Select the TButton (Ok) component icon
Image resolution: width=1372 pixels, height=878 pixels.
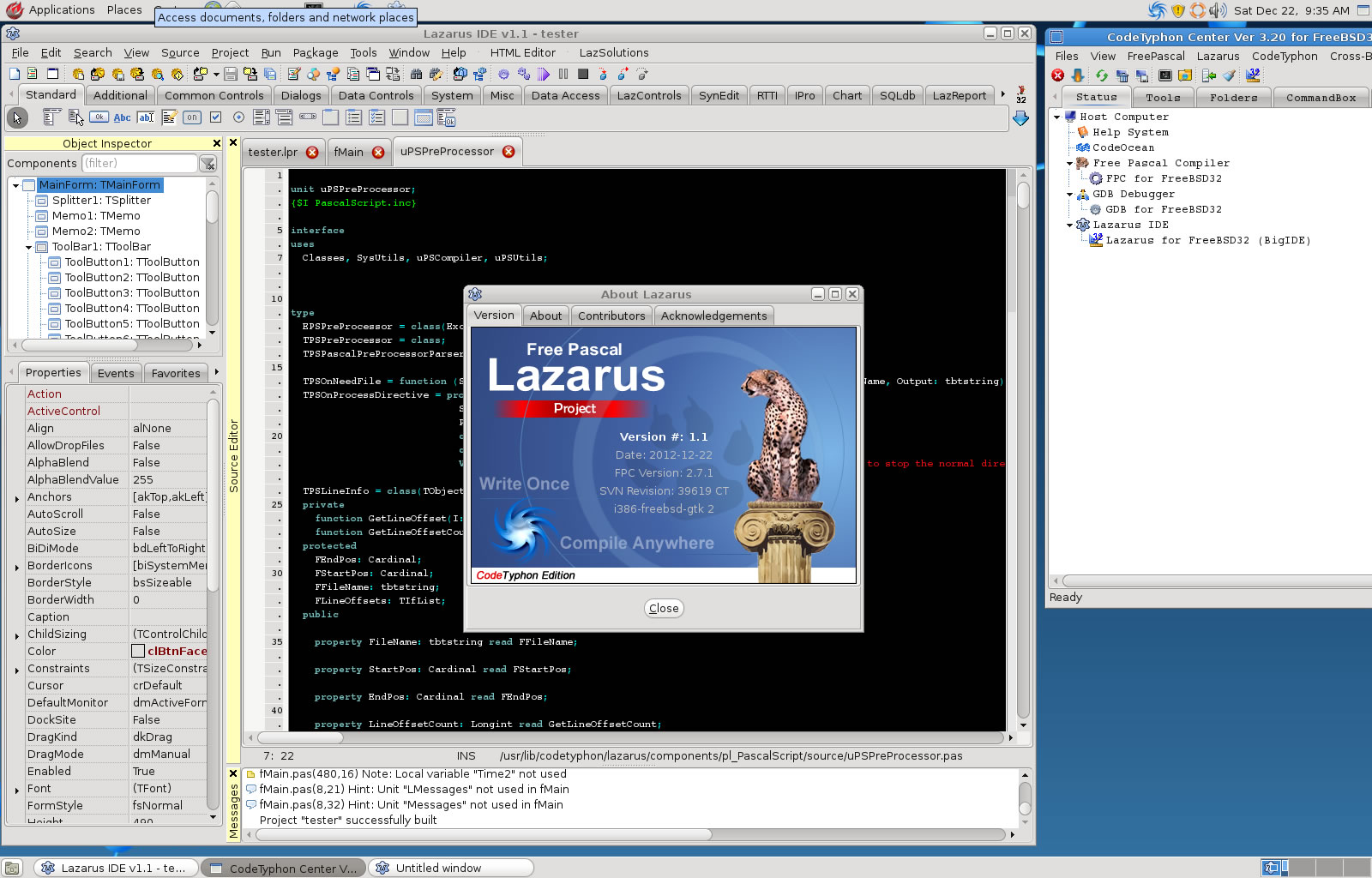pyautogui.click(x=99, y=117)
